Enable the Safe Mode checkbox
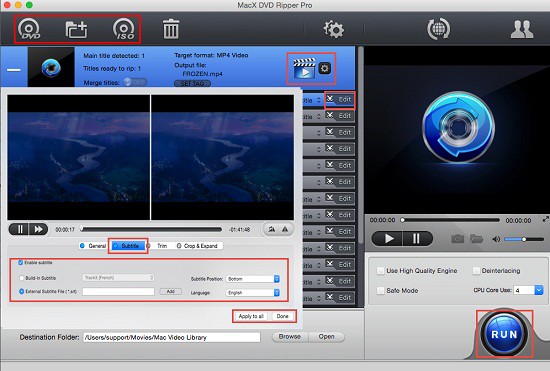550x371 pixels. pyautogui.click(x=380, y=290)
